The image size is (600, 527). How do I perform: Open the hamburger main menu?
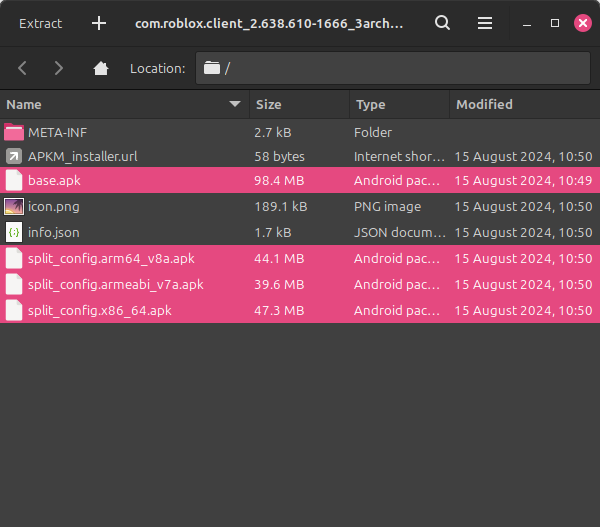pyautogui.click(x=485, y=23)
